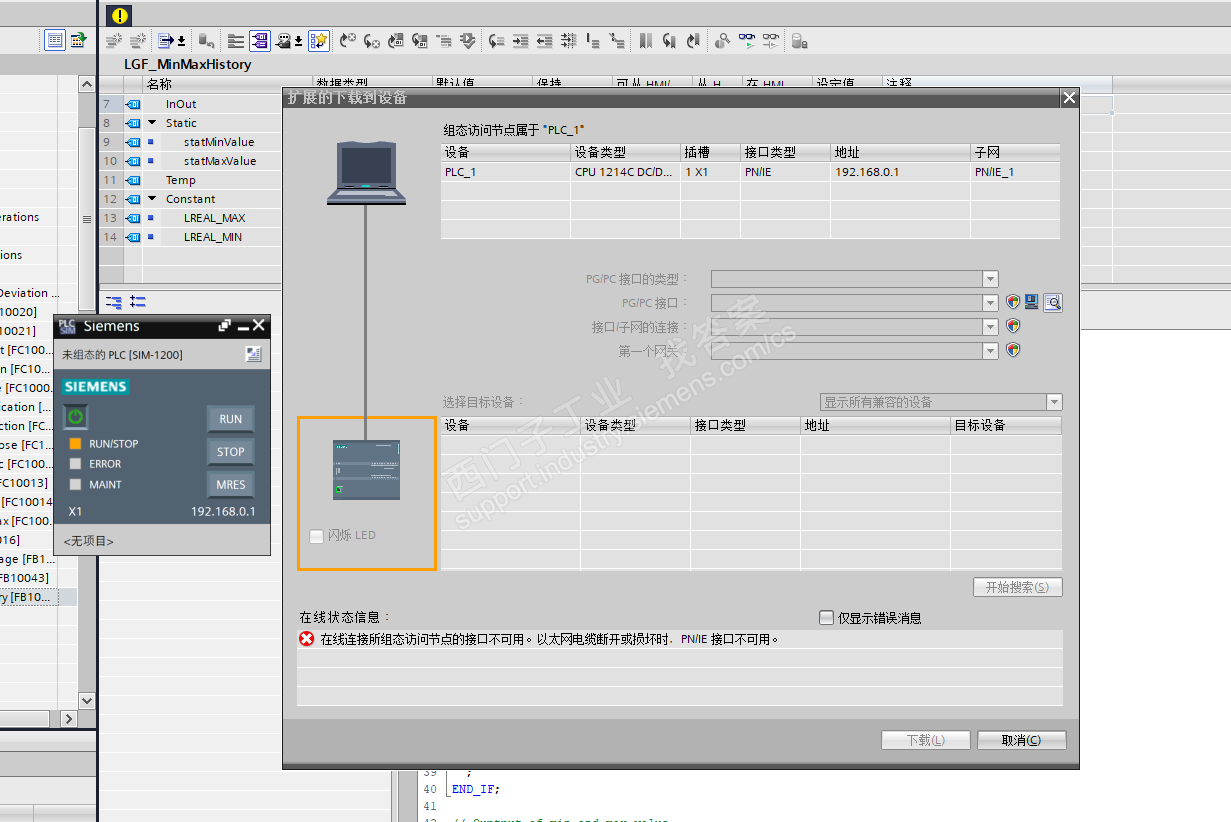Viewport: 1231px width, 822px height.
Task: Click the RUN button in PLCSIM
Action: [x=230, y=419]
